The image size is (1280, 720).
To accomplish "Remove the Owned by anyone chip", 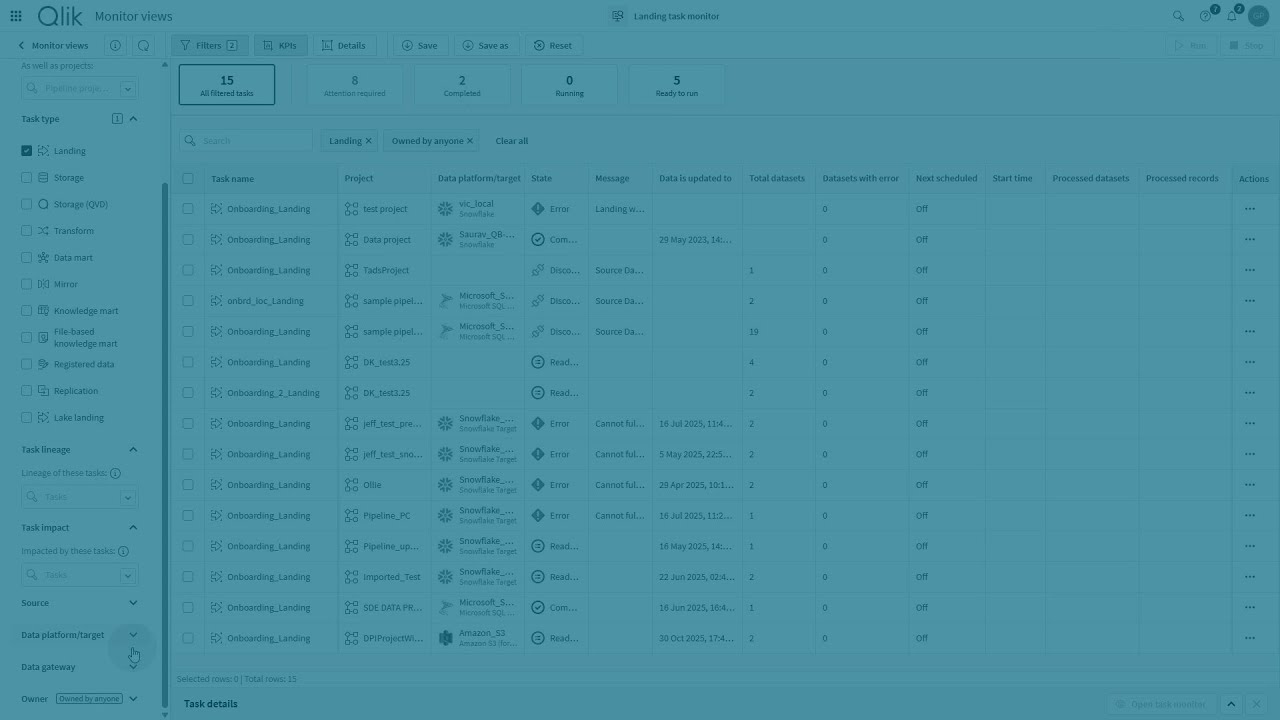I will tap(470, 141).
